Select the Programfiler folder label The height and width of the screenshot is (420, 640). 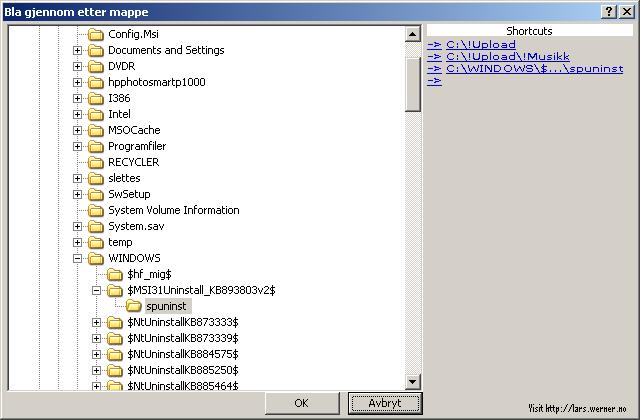tap(137, 146)
